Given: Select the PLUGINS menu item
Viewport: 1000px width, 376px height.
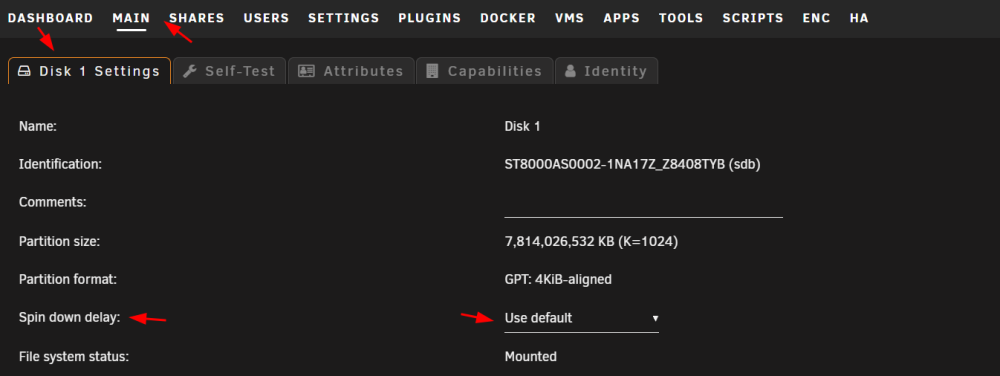Looking at the screenshot, I should [430, 18].
